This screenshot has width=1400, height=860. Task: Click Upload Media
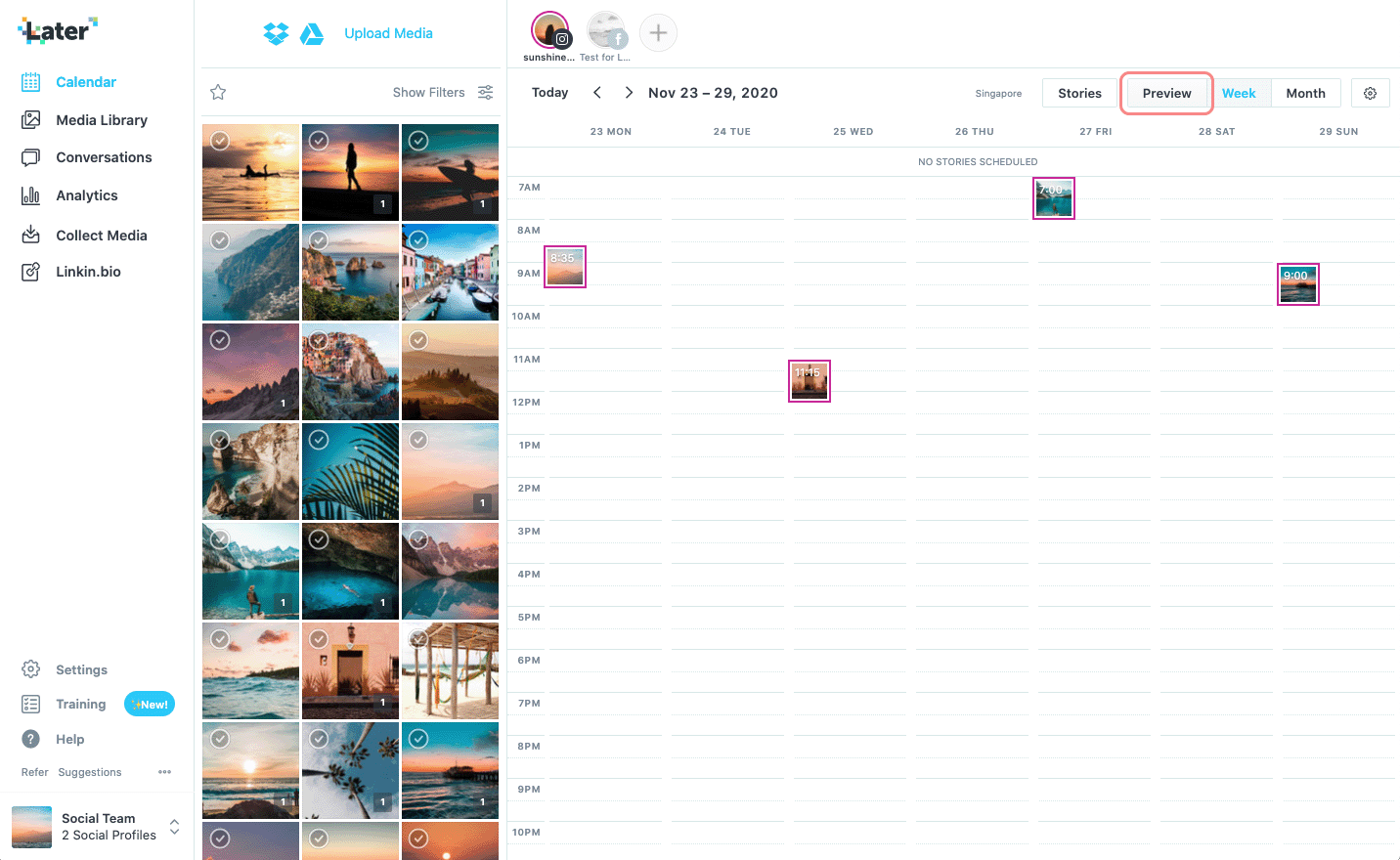pyautogui.click(x=388, y=33)
